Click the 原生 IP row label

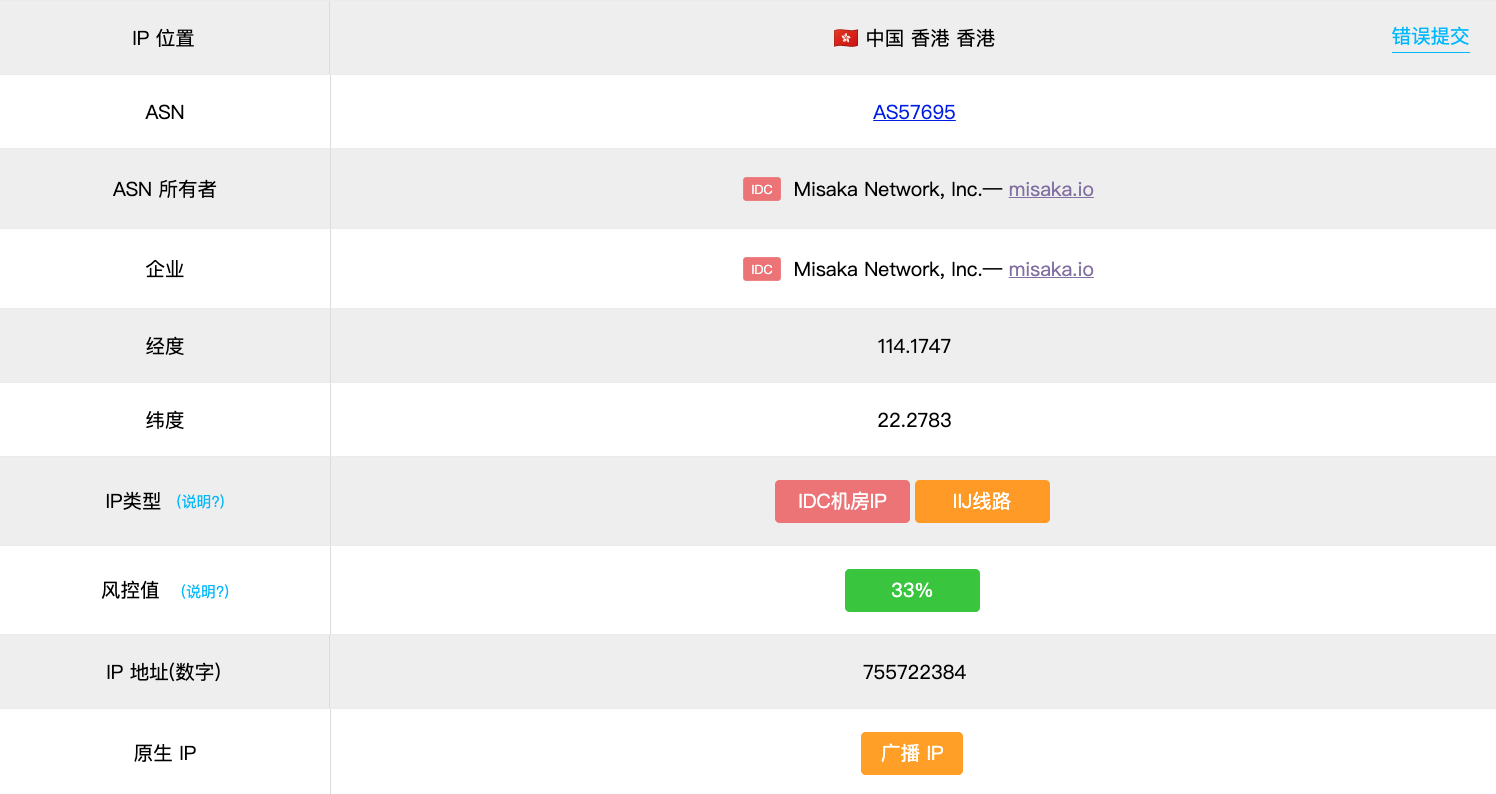pyautogui.click(x=165, y=753)
